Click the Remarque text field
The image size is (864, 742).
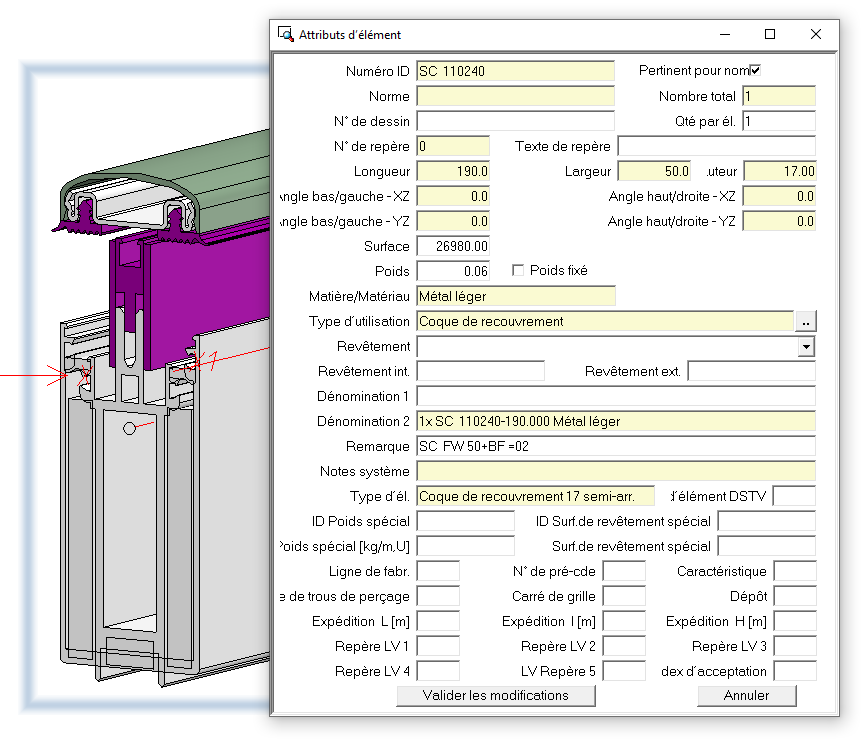point(615,447)
